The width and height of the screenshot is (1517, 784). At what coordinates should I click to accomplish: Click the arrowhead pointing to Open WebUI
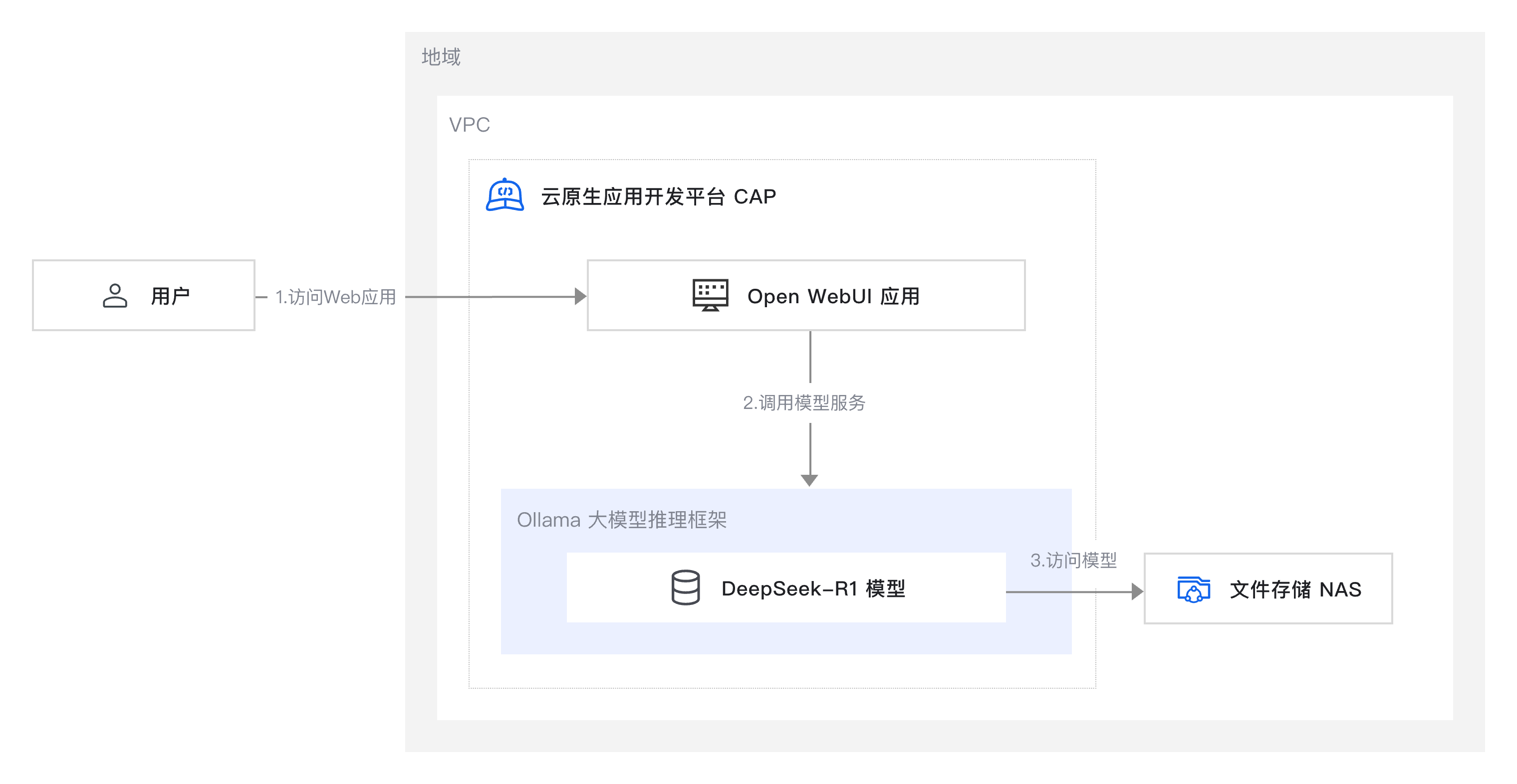click(x=580, y=296)
